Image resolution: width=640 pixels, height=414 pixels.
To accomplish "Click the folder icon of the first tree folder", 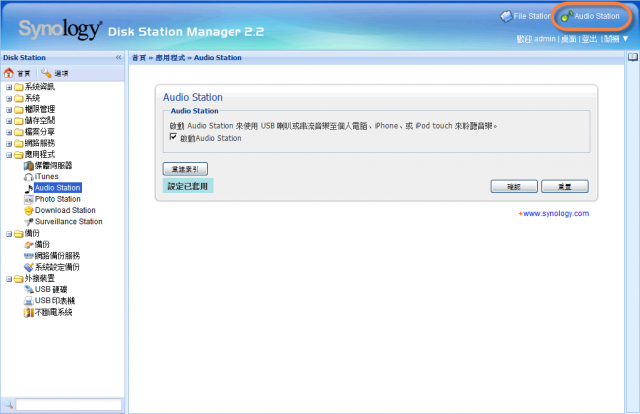I will (19, 87).
